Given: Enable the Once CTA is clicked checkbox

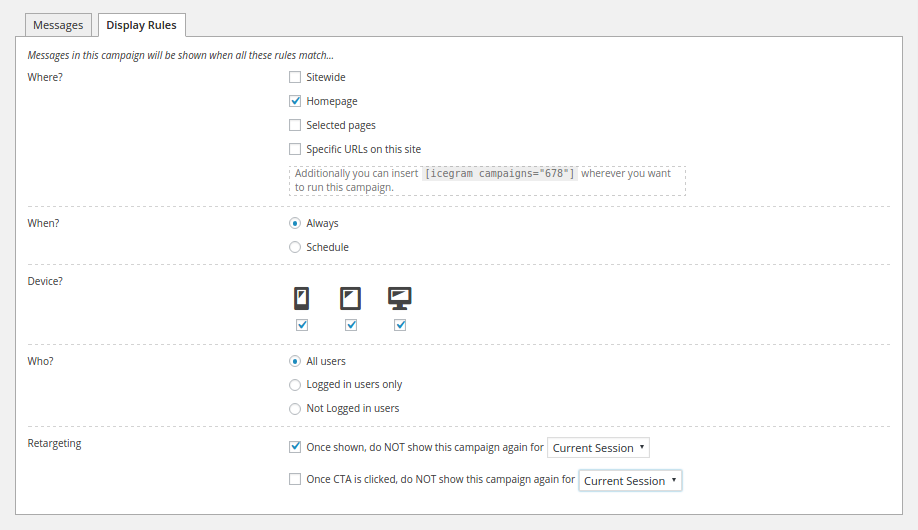Looking at the screenshot, I should pos(295,479).
